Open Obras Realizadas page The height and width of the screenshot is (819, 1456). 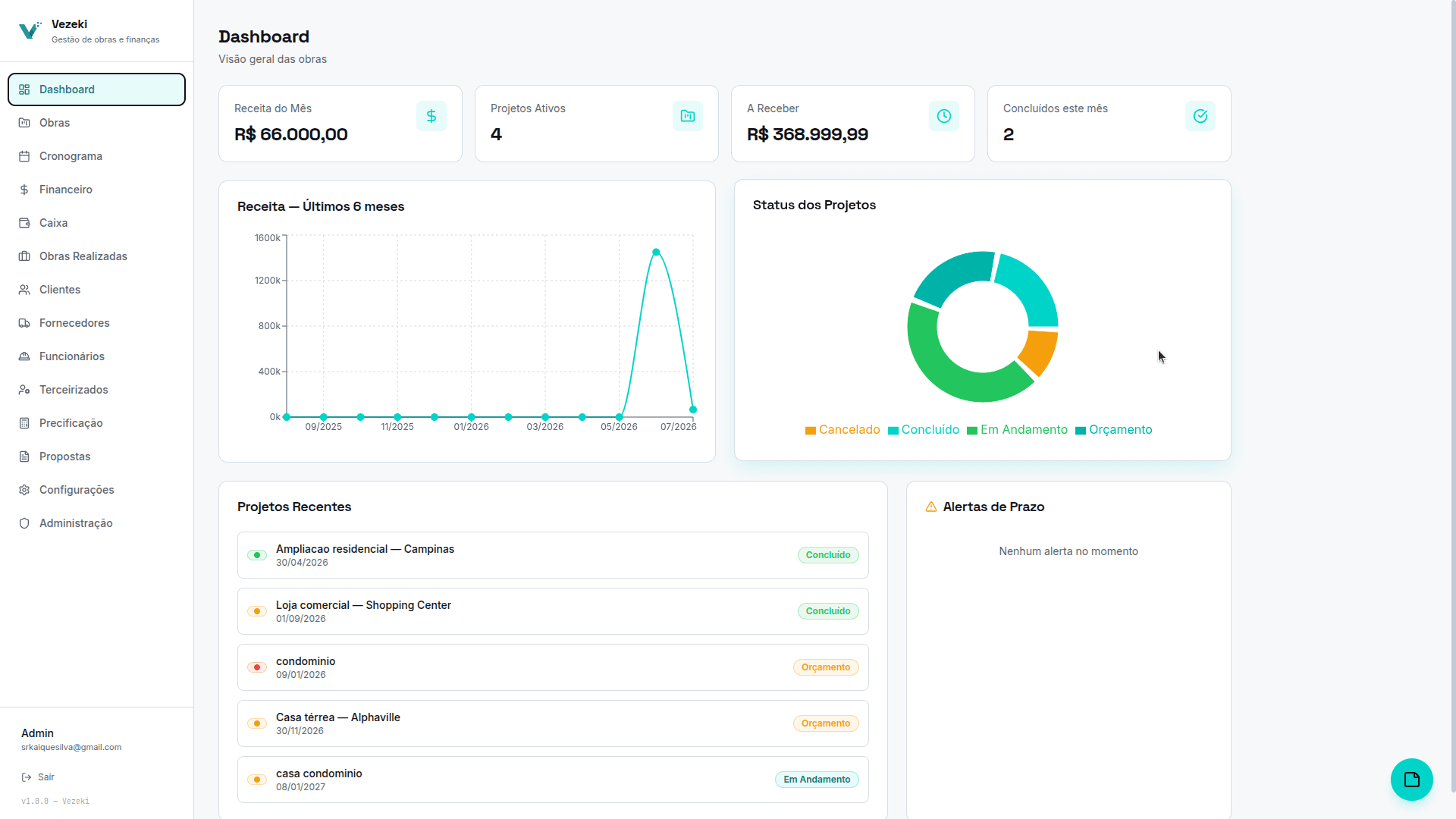[x=96, y=256]
